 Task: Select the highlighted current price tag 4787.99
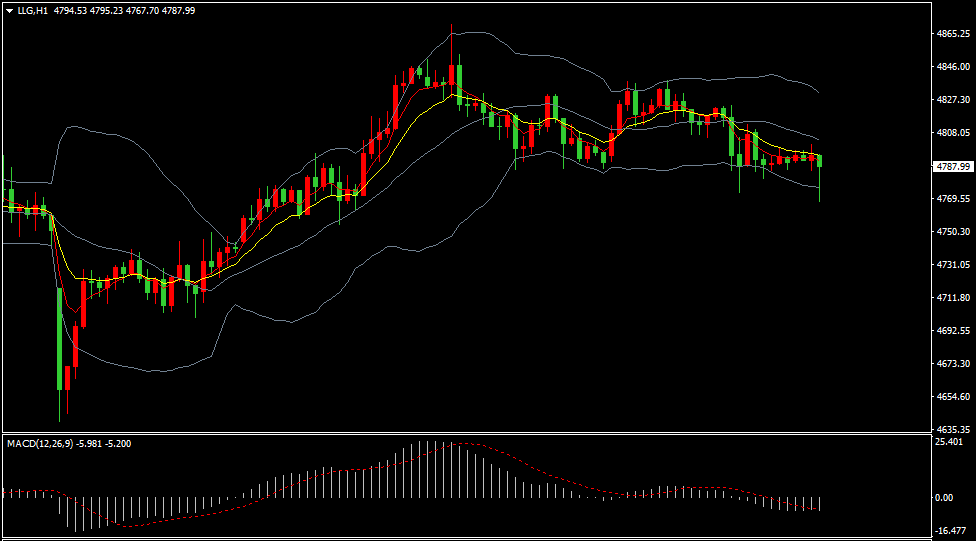(952, 166)
